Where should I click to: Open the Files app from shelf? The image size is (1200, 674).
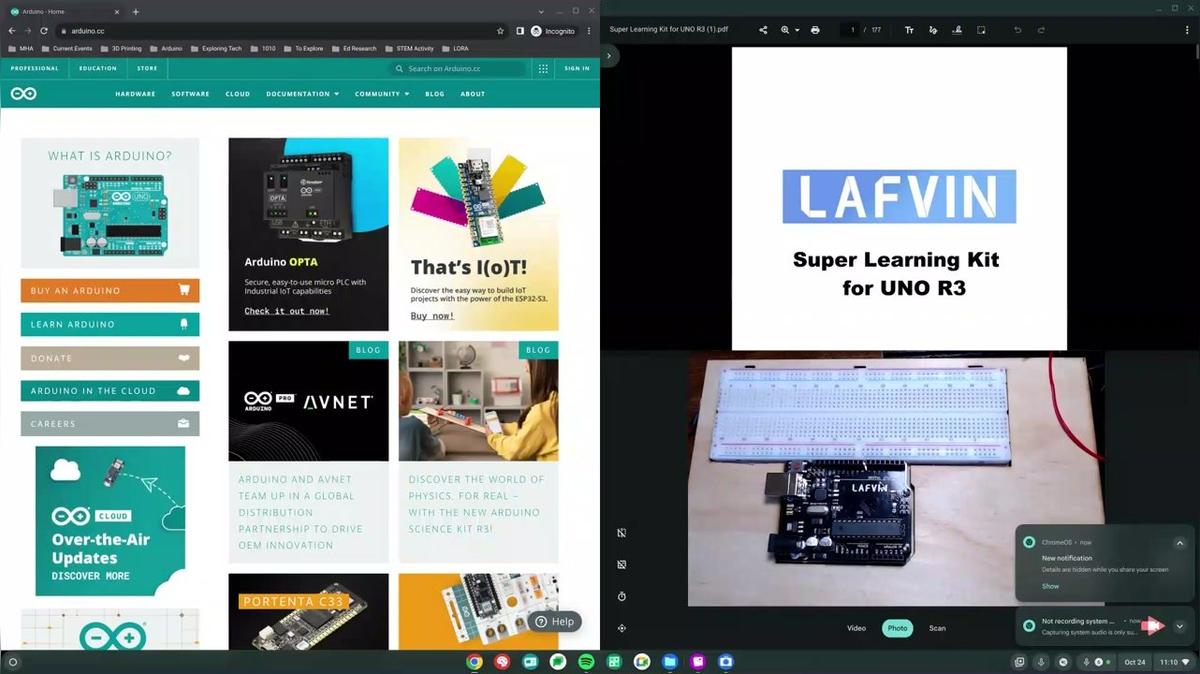tap(670, 662)
